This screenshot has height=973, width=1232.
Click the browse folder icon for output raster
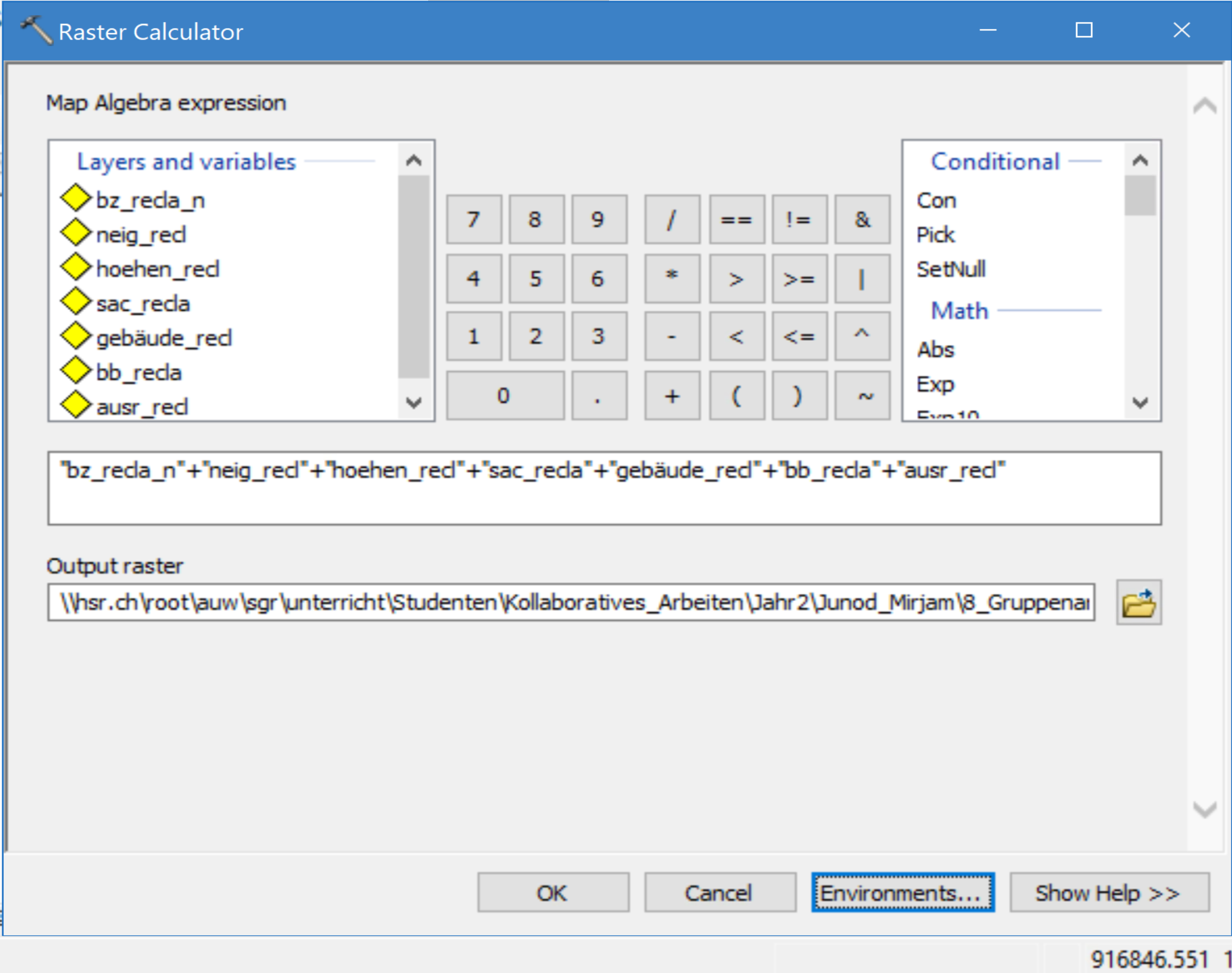[1138, 603]
